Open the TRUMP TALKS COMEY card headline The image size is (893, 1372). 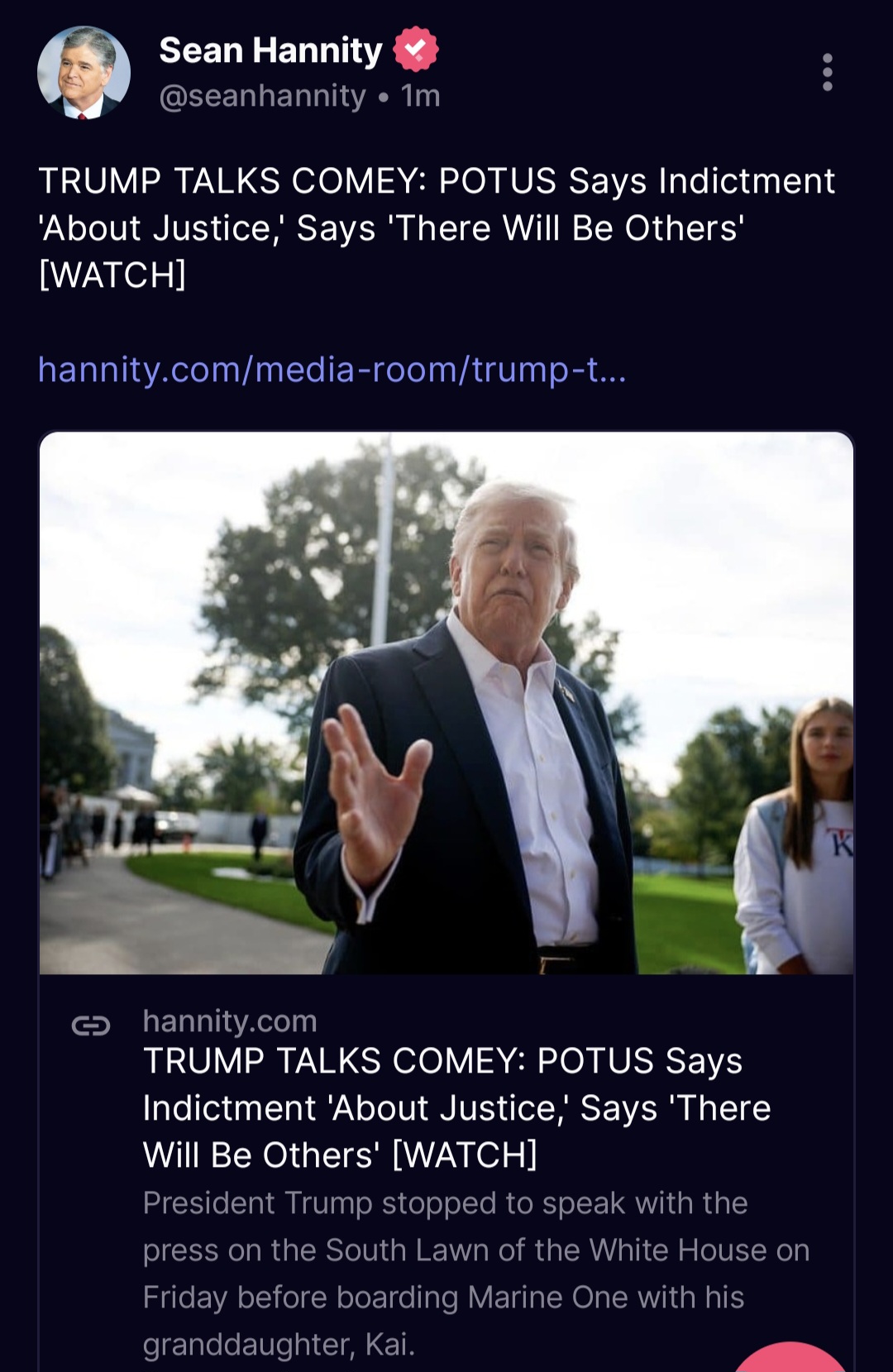[456, 1107]
